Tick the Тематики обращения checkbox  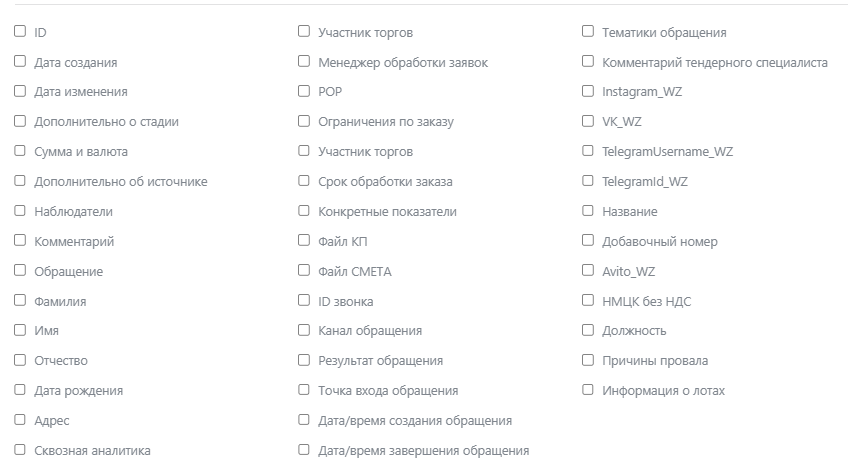588,32
